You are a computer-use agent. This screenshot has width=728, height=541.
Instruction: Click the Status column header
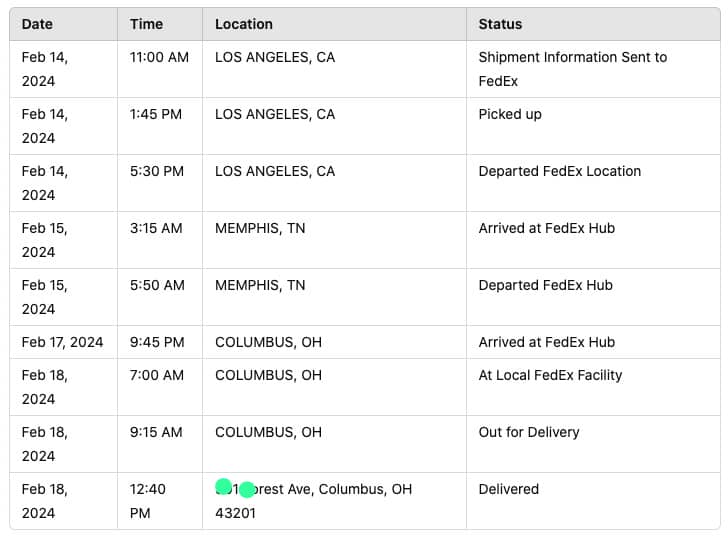click(x=500, y=24)
